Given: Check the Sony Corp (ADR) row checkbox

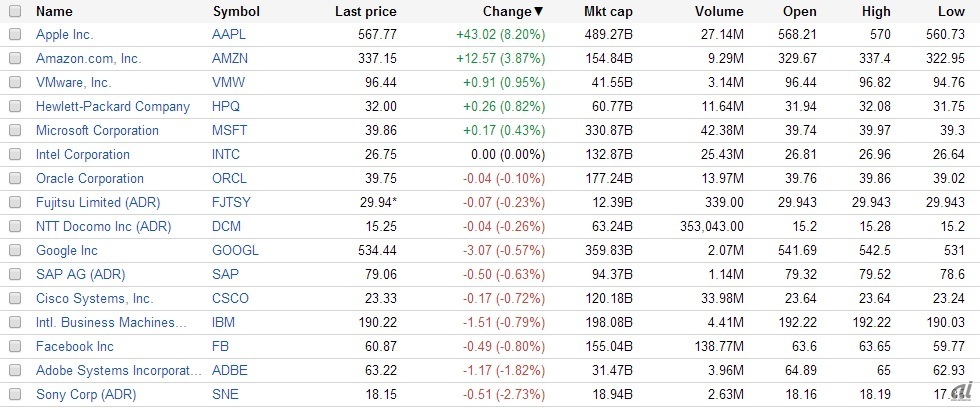Looking at the screenshot, I should click(x=14, y=395).
